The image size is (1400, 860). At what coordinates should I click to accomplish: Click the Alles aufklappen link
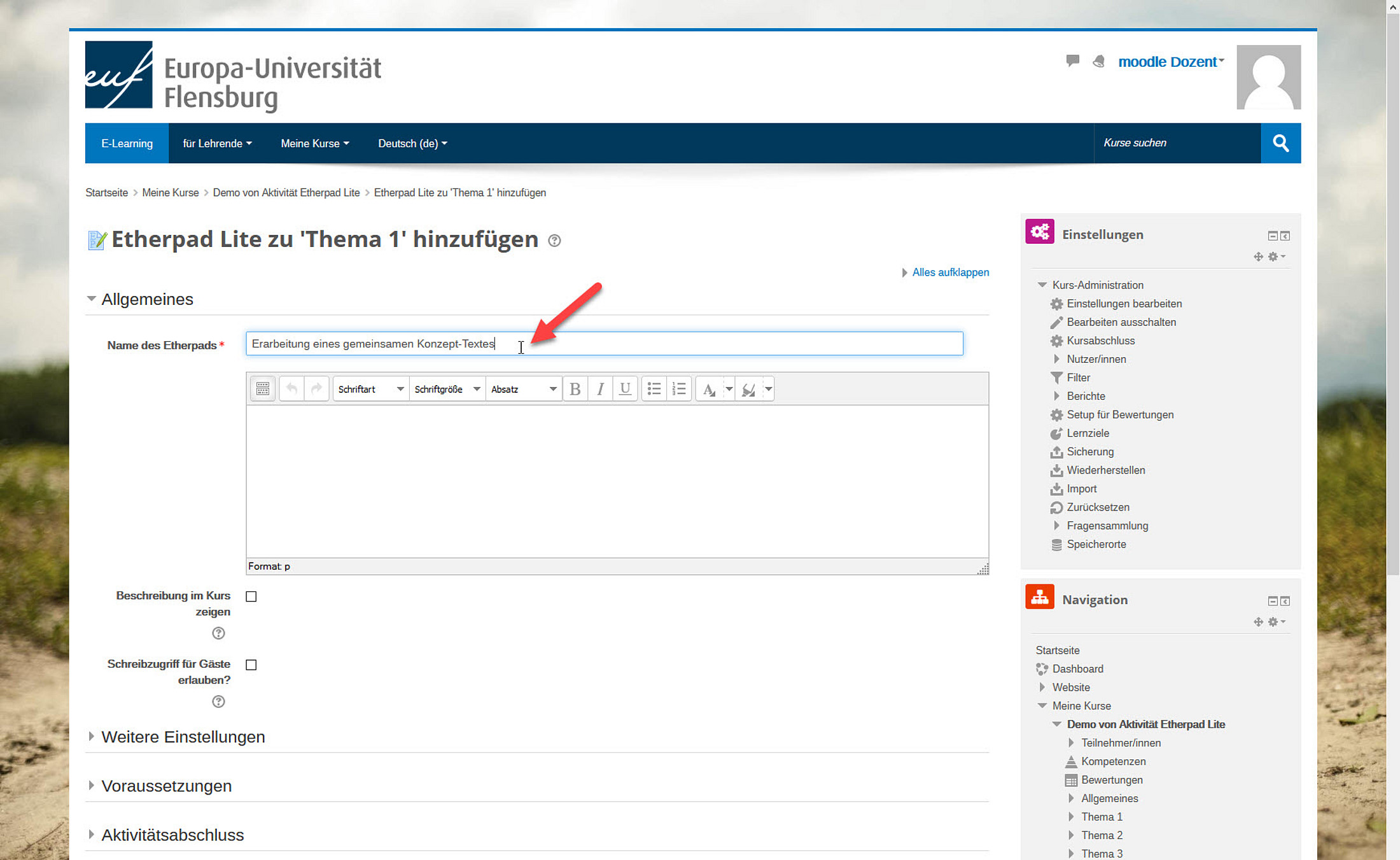click(950, 272)
